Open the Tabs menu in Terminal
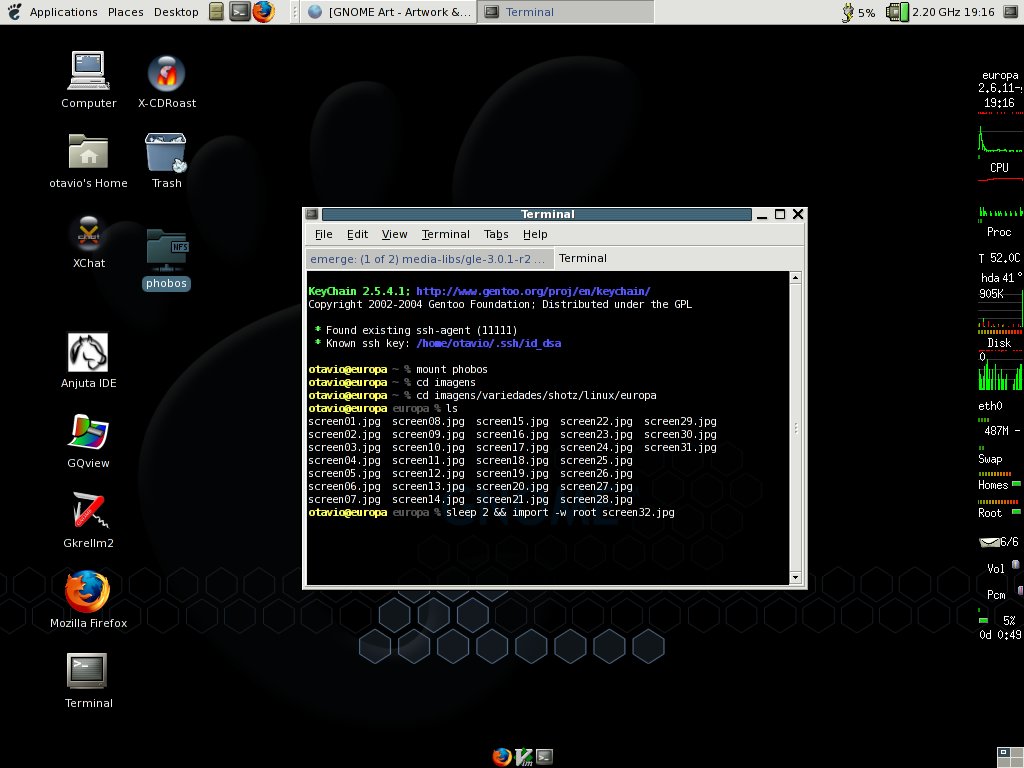1024x768 pixels. click(x=496, y=234)
